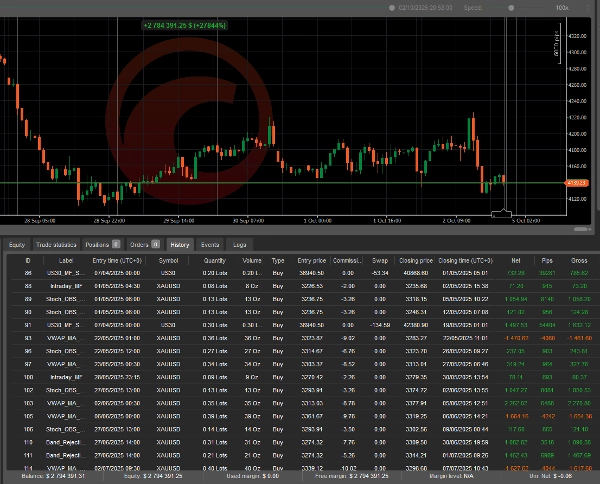Click the commission value in row 114
This screenshot has width=600, height=484.
point(348,468)
